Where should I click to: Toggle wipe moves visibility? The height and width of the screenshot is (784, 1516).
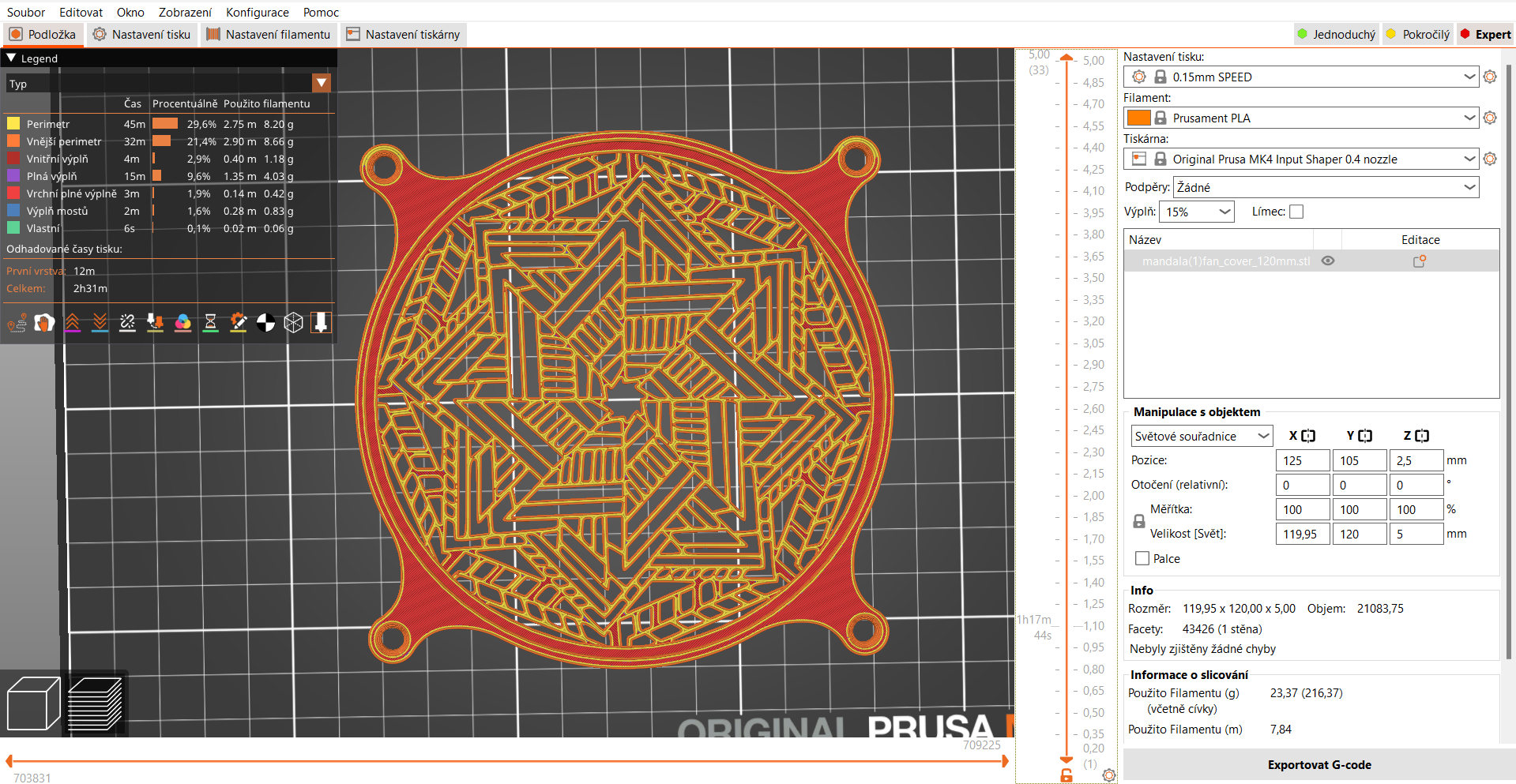point(44,322)
